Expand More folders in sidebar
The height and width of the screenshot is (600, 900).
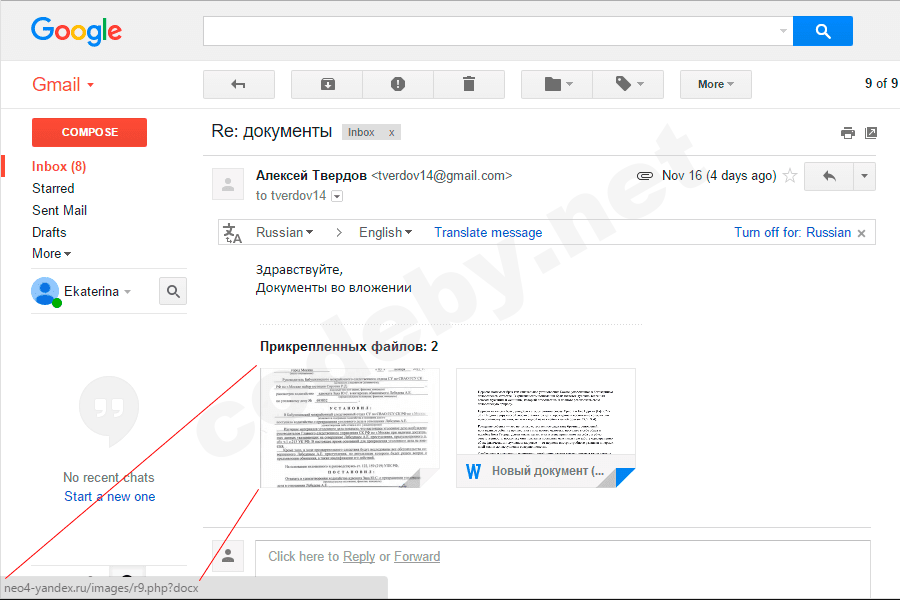52,254
